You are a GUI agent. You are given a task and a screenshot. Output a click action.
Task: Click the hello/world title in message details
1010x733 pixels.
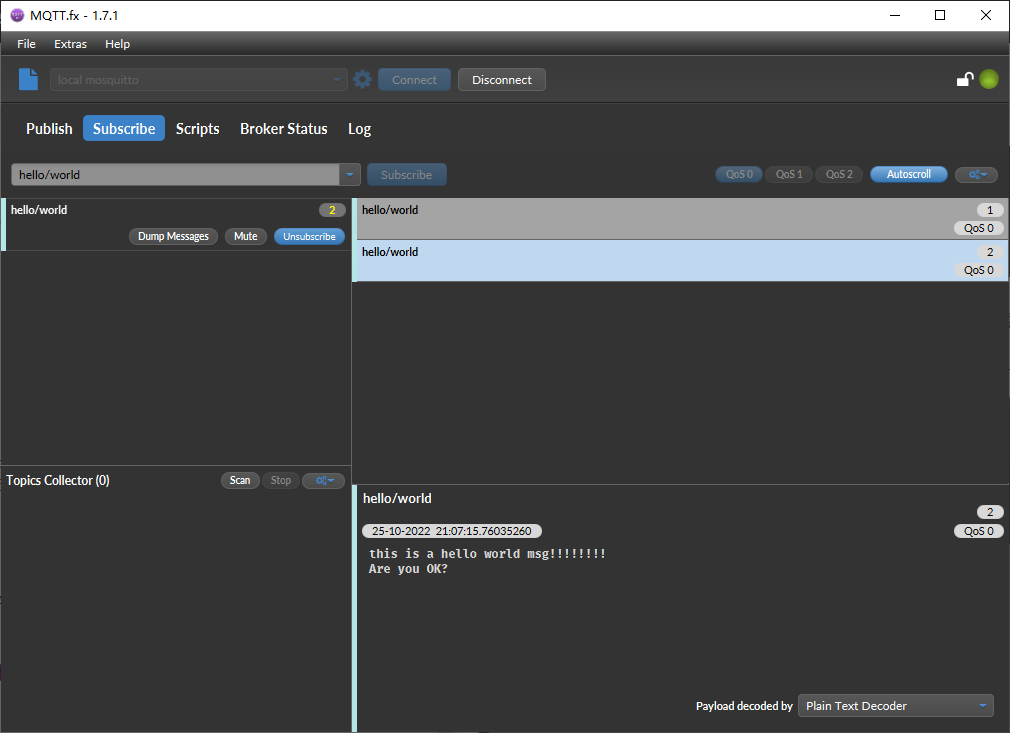click(397, 499)
